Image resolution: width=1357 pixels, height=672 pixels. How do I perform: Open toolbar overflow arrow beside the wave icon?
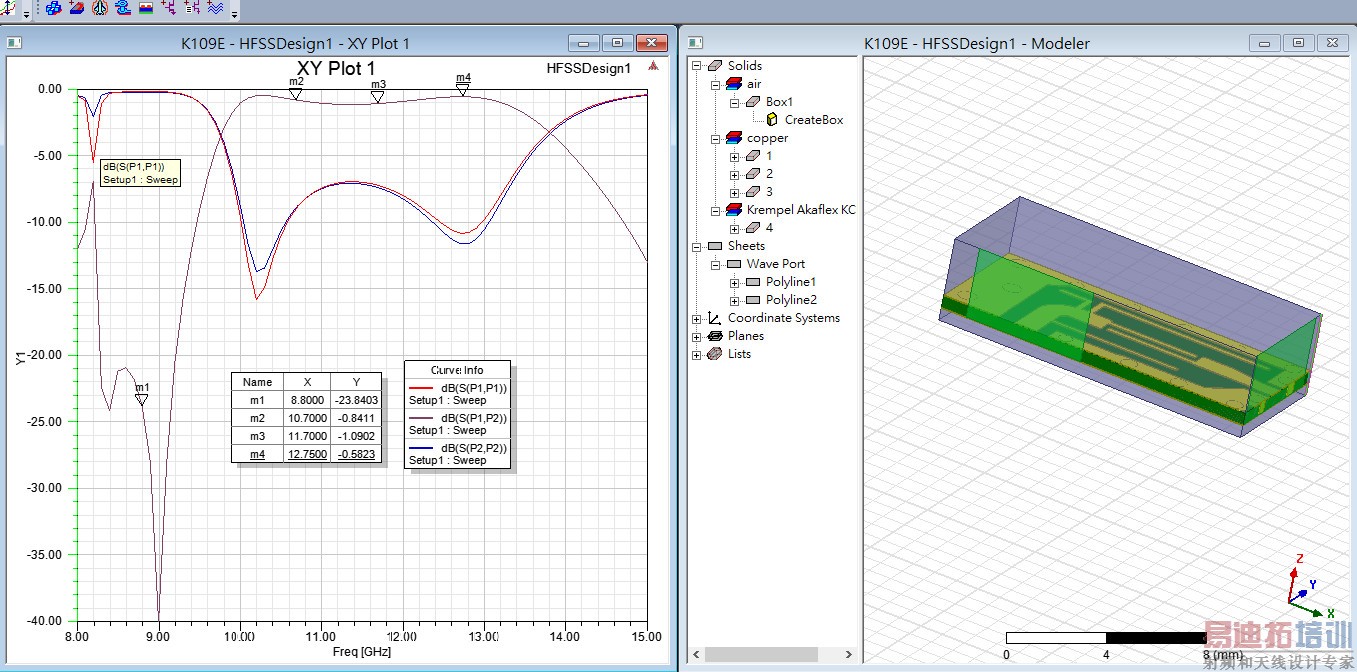(235, 14)
